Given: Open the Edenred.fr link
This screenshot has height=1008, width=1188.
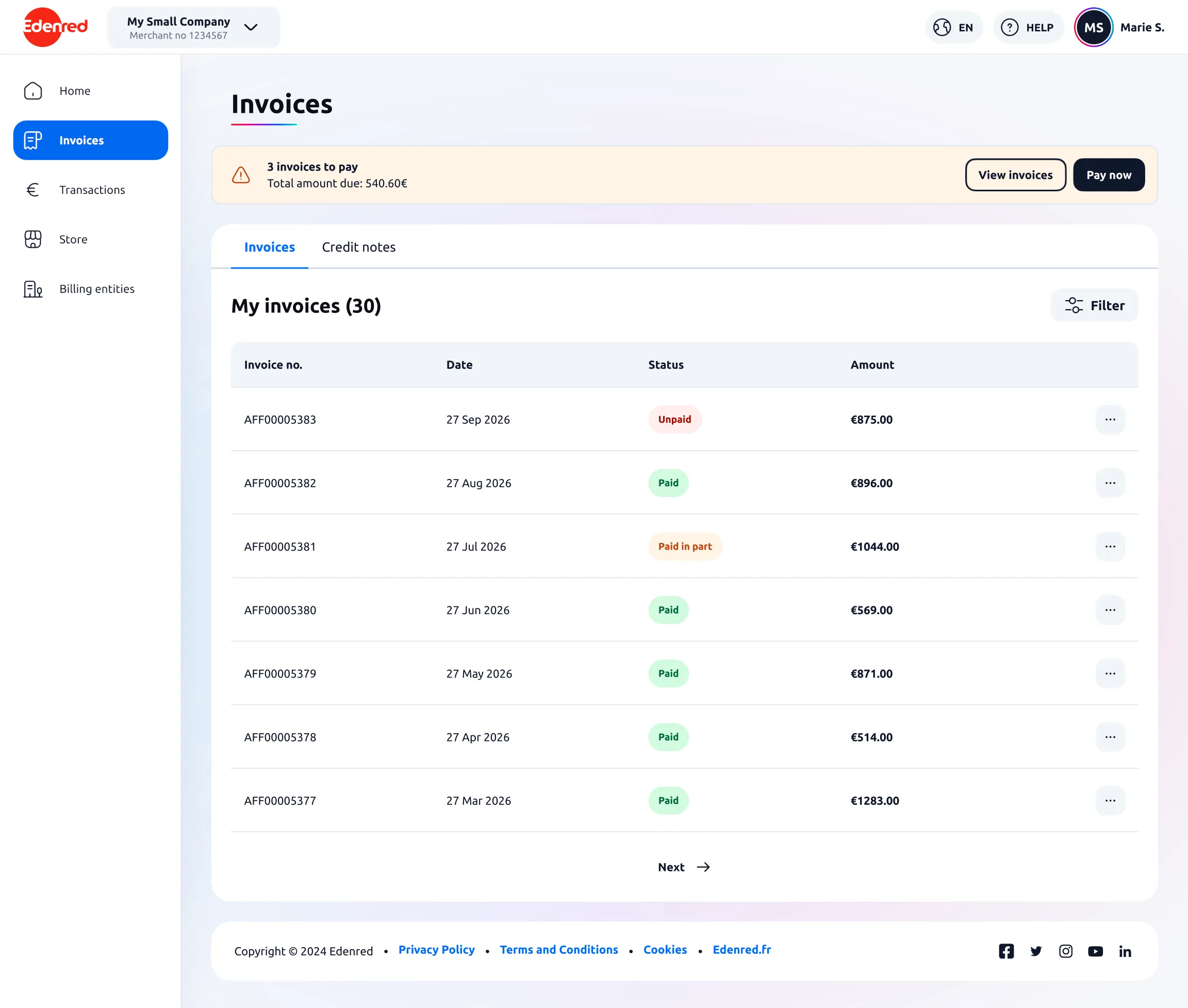Looking at the screenshot, I should 741,949.
